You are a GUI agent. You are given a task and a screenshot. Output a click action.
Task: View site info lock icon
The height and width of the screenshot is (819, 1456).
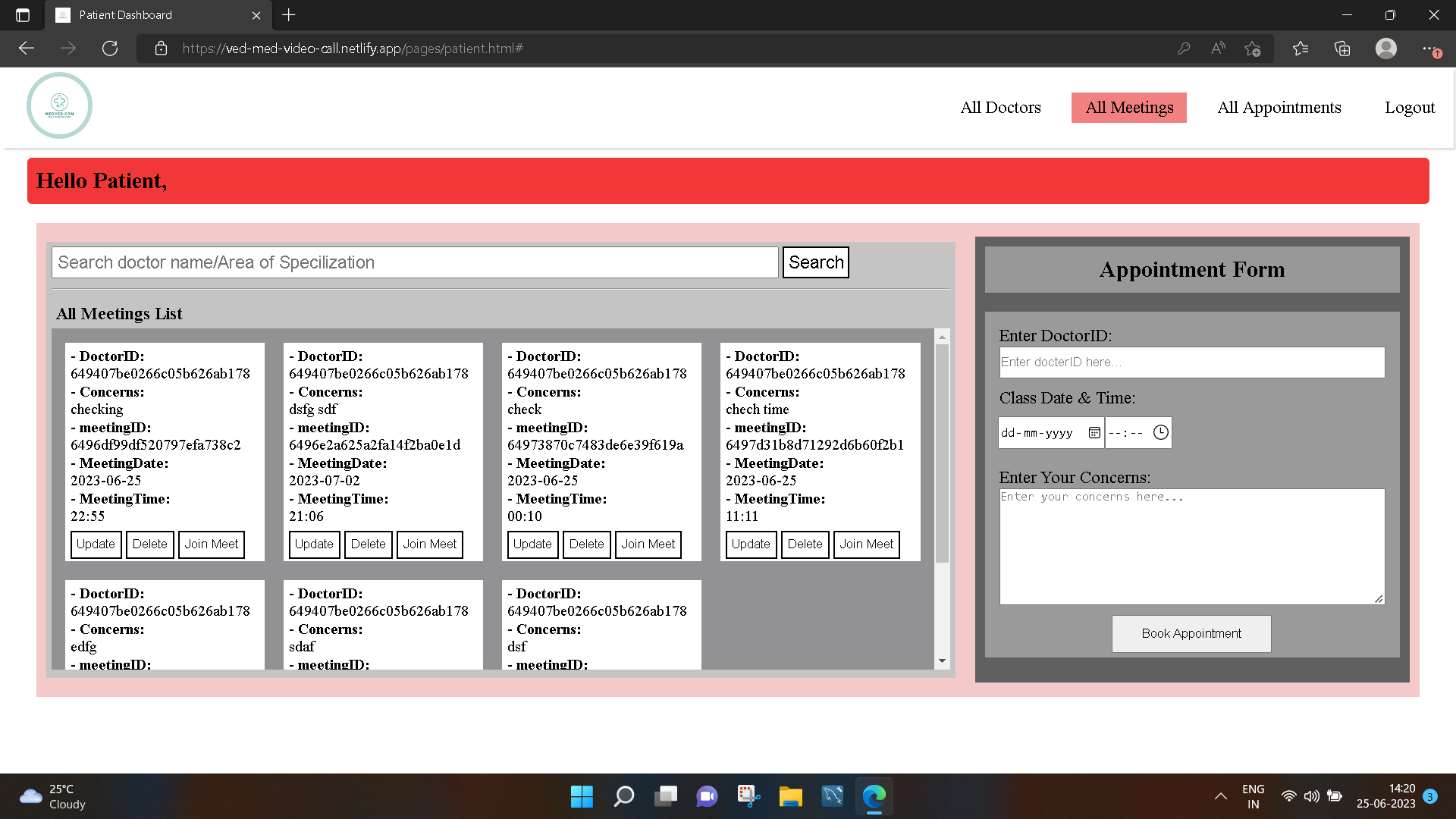click(161, 49)
